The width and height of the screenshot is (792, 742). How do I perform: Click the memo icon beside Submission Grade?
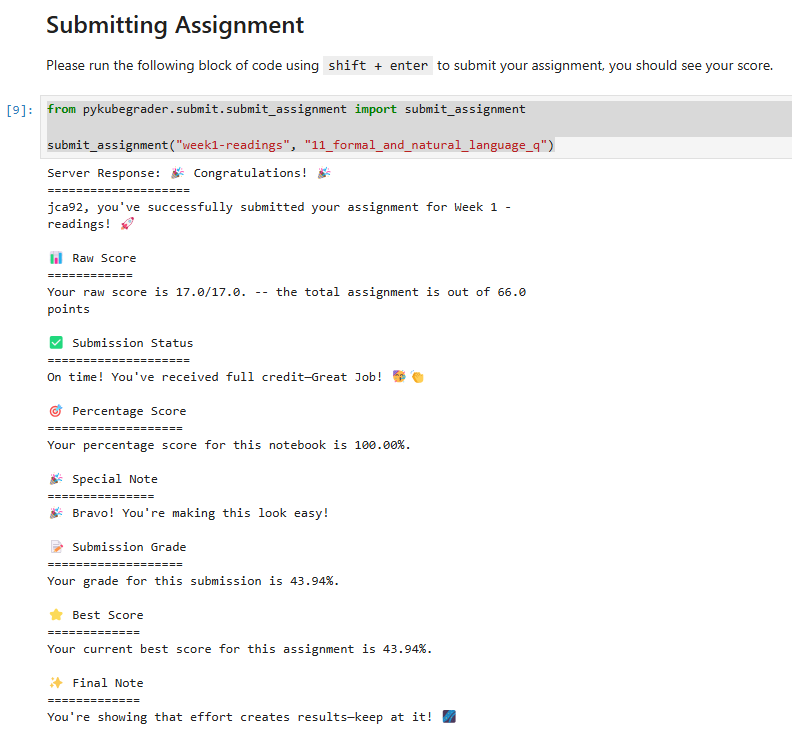click(x=56, y=547)
